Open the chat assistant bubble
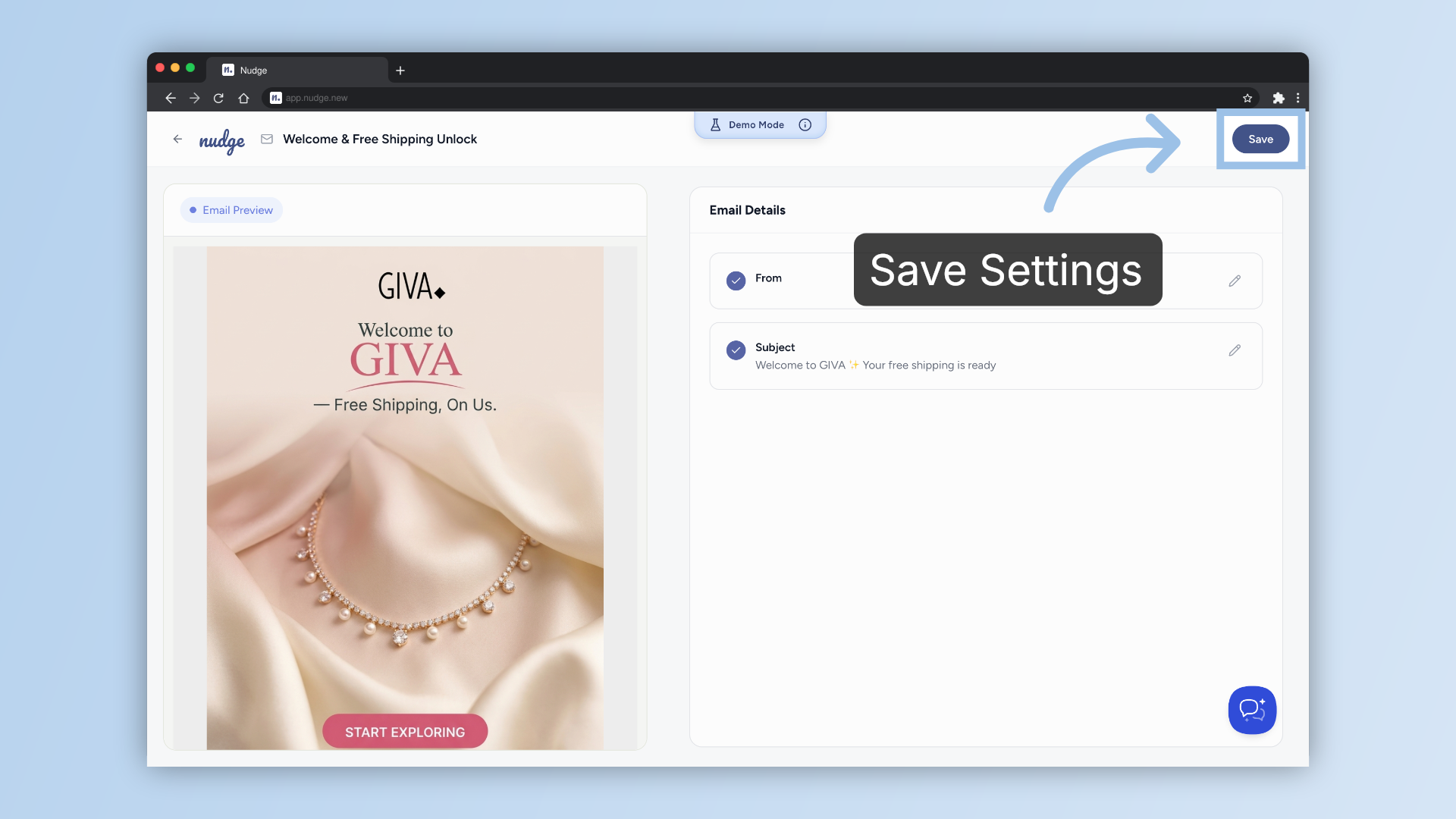The width and height of the screenshot is (1456, 819). tap(1252, 710)
